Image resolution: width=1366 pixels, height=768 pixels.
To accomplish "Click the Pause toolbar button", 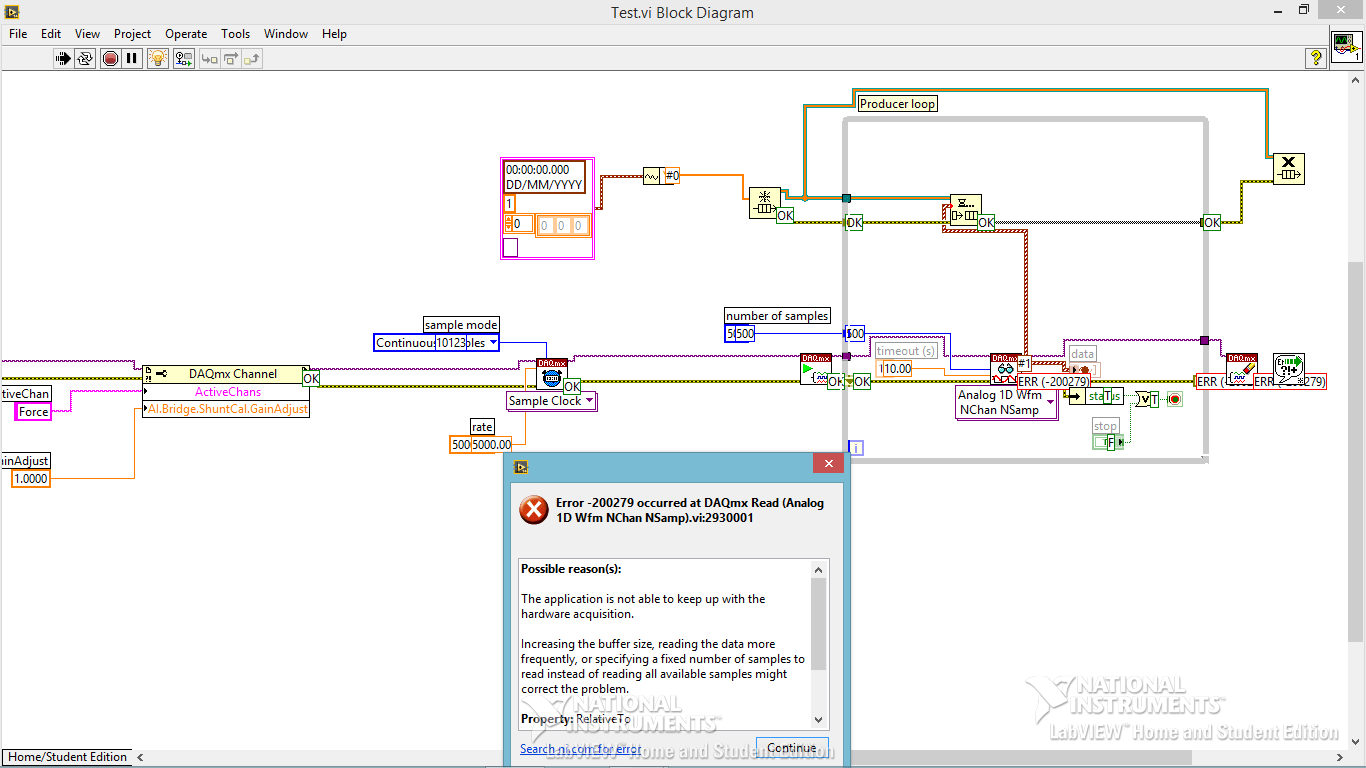I will click(x=132, y=59).
